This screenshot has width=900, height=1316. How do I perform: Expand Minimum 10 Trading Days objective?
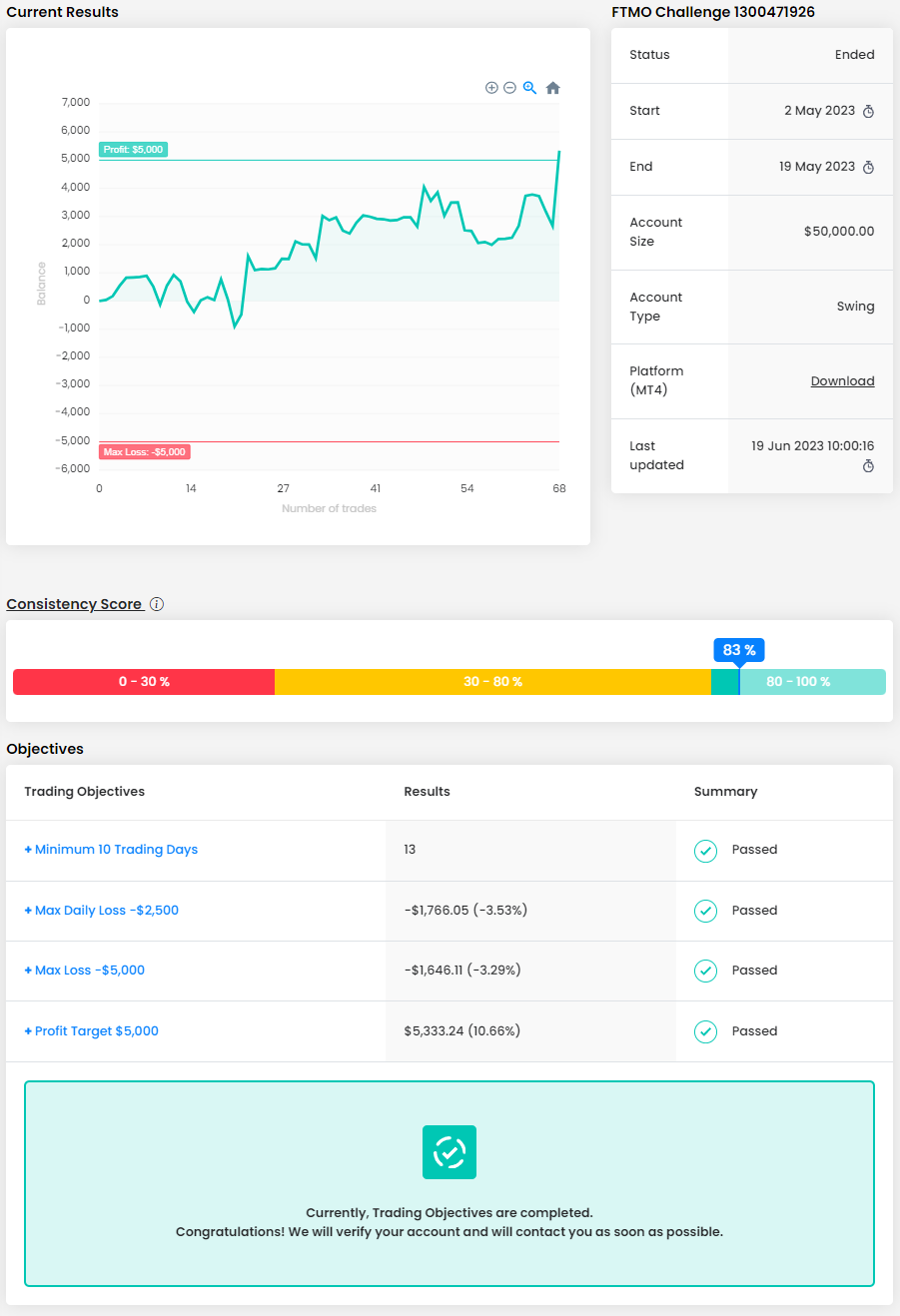click(x=111, y=850)
